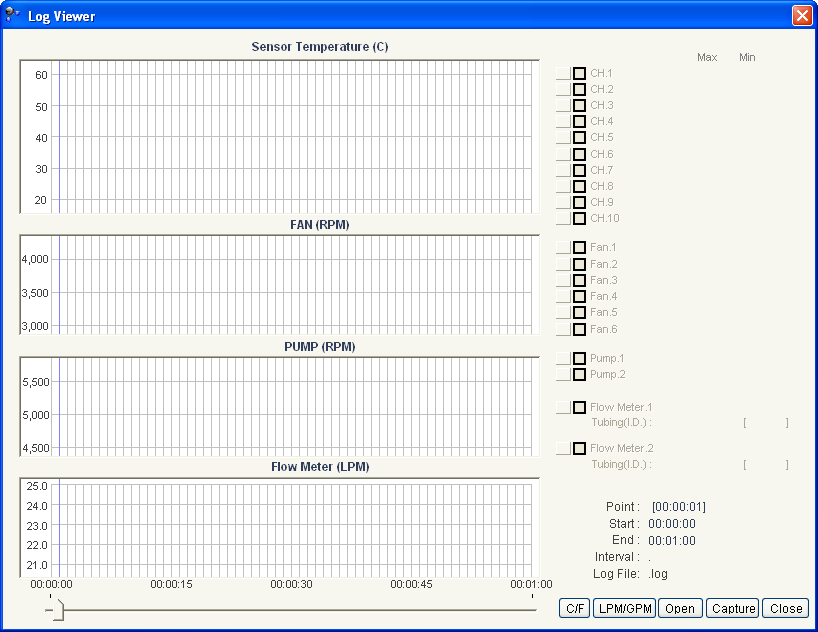This screenshot has width=818, height=632.
Task: Enable the Pump.1 checkbox
Action: tap(579, 358)
